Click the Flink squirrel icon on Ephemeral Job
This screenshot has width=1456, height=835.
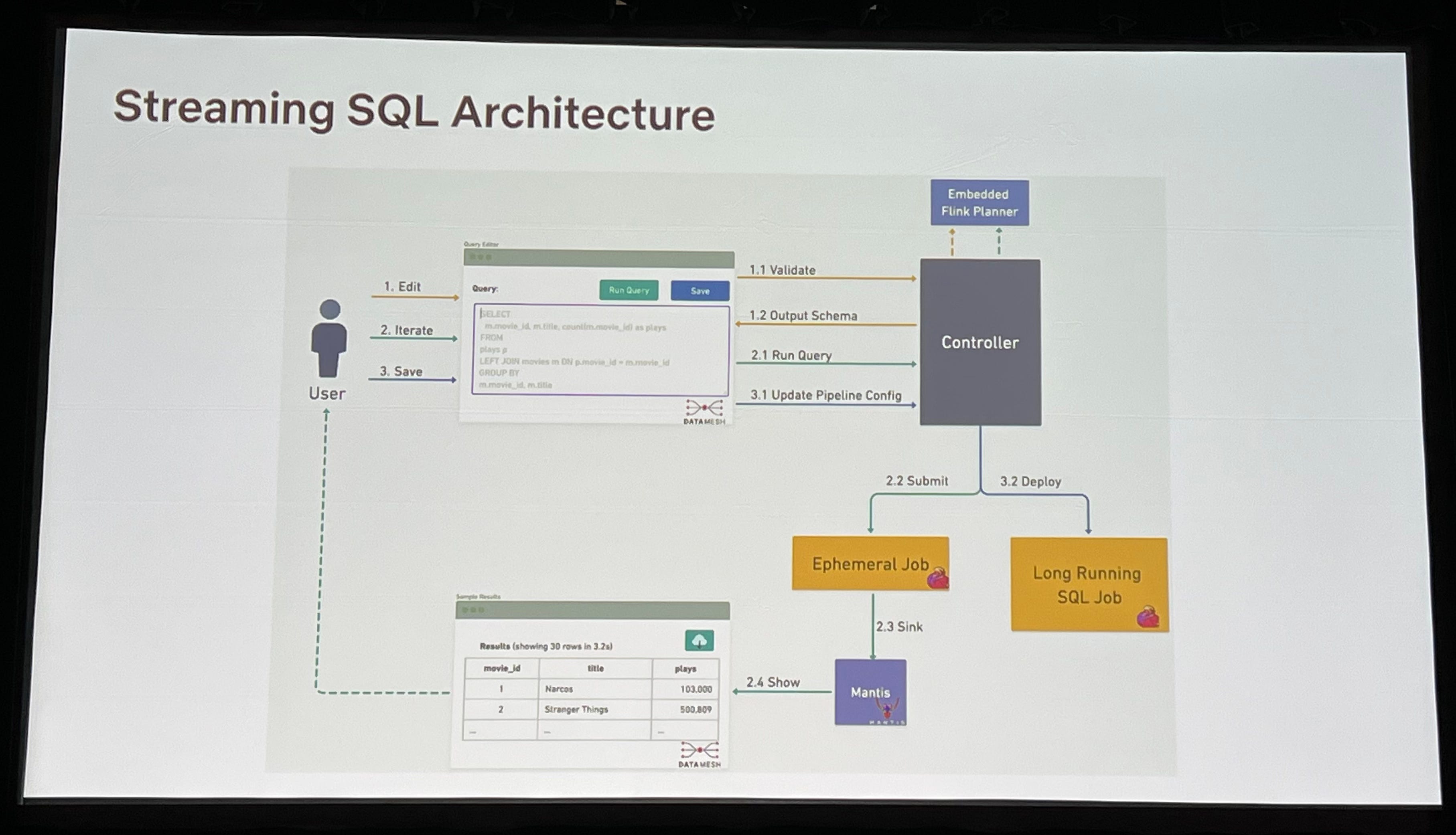click(x=937, y=579)
